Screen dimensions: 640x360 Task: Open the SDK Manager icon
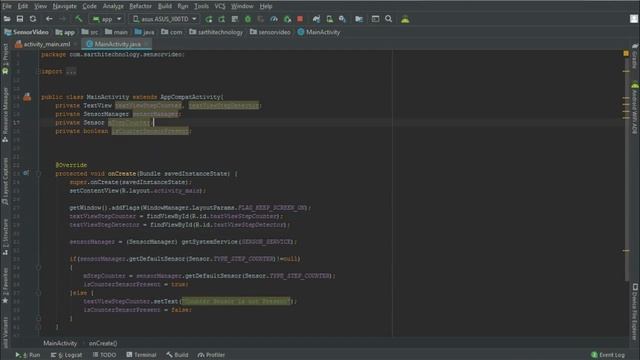tap(342, 19)
